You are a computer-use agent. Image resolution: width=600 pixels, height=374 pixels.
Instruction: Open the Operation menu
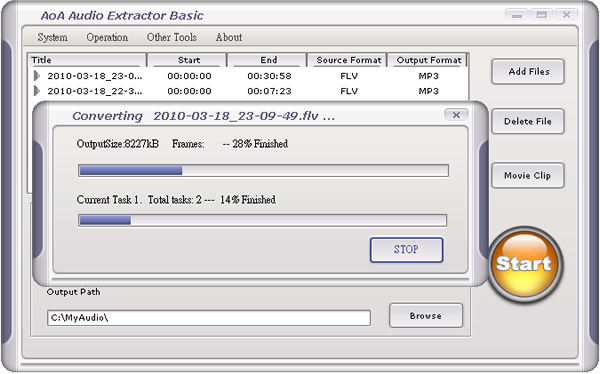click(x=107, y=37)
